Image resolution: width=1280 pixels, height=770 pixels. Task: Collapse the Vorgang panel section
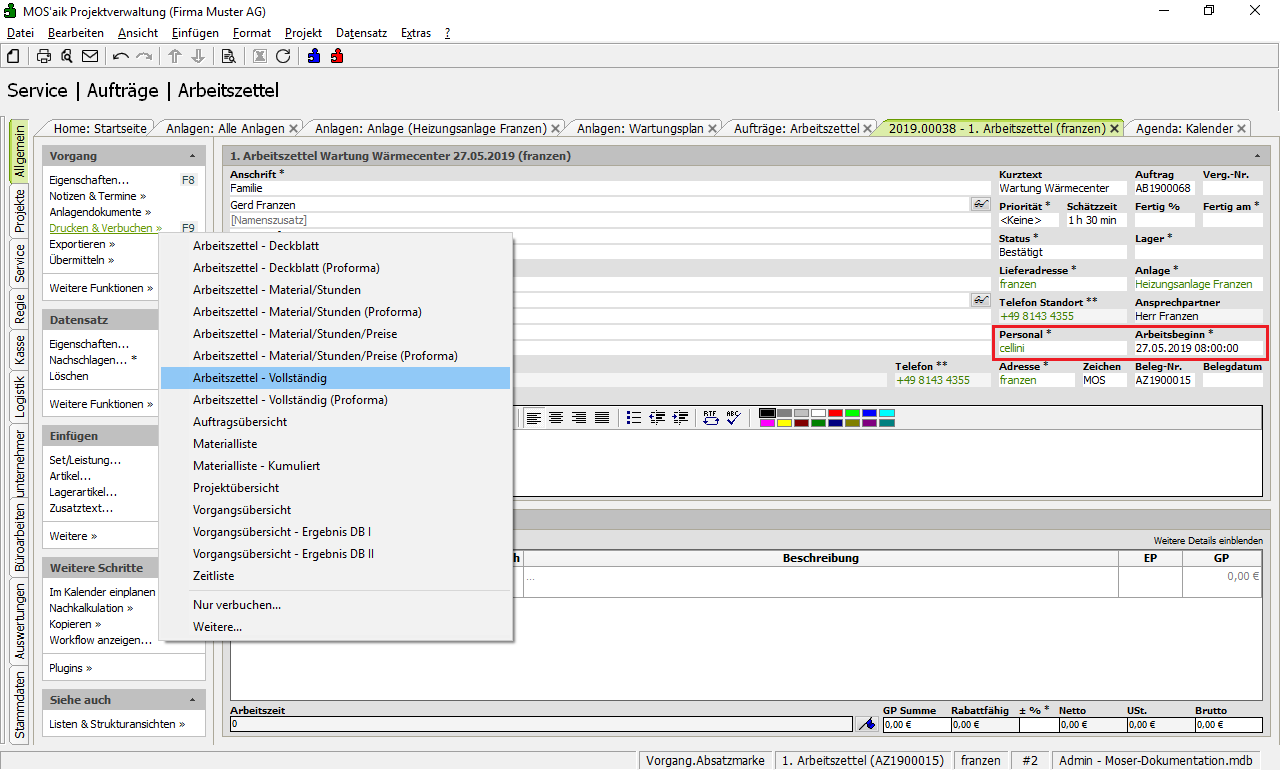(x=192, y=157)
